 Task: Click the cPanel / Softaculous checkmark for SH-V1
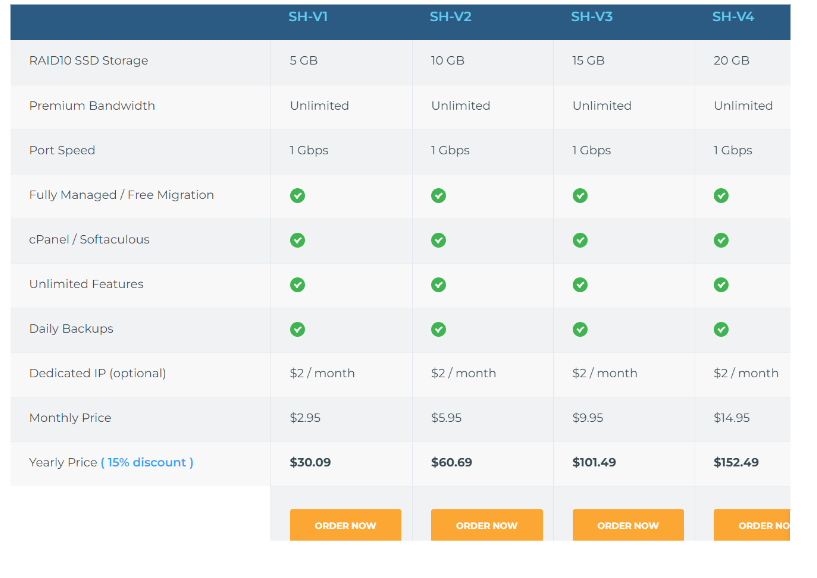coord(298,240)
